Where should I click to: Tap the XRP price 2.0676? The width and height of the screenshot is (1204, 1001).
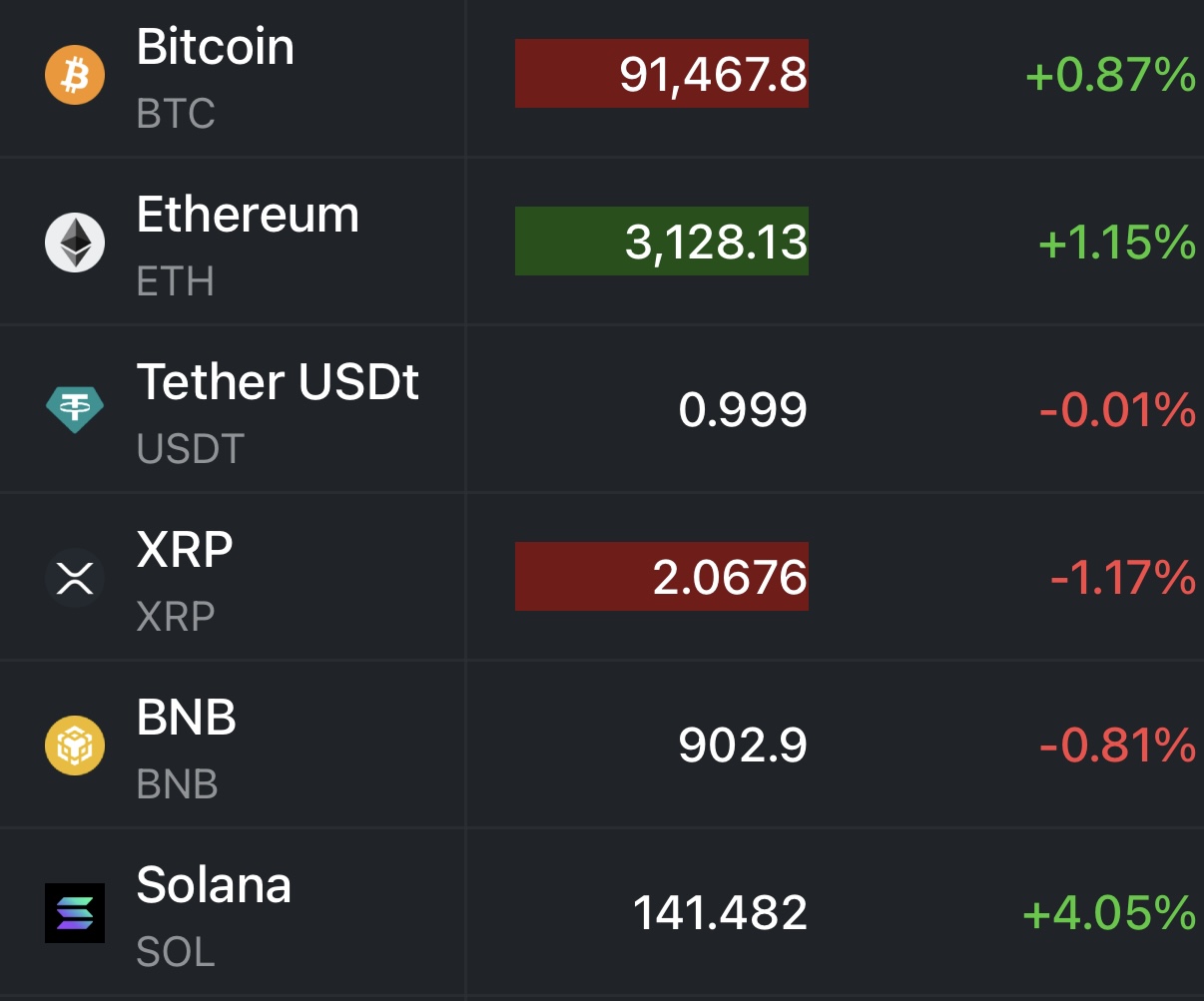[x=730, y=578]
